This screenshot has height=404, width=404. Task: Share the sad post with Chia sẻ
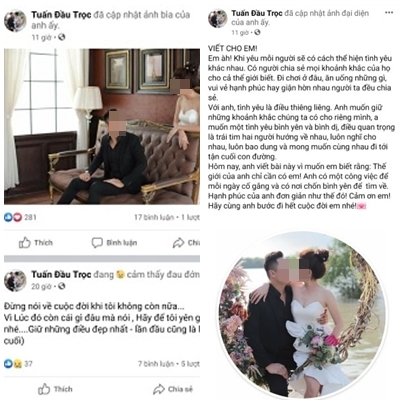[173, 389]
